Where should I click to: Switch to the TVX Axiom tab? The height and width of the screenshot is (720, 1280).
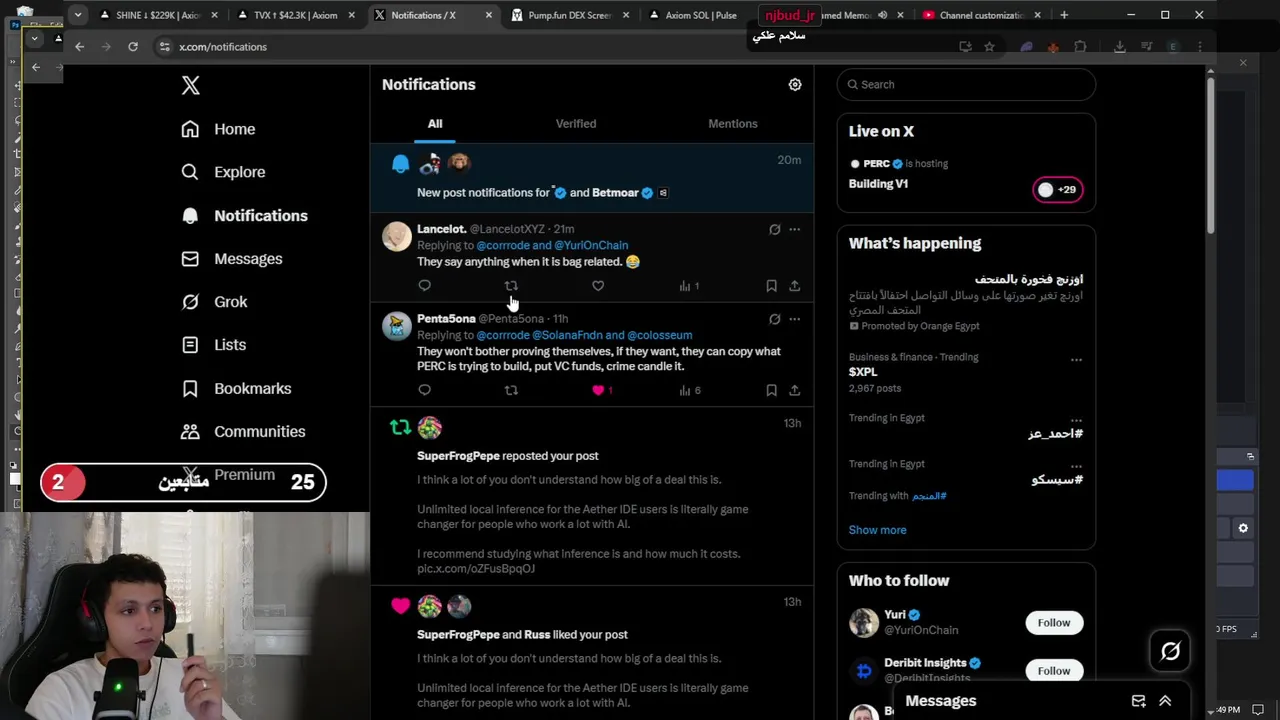tap(296, 15)
